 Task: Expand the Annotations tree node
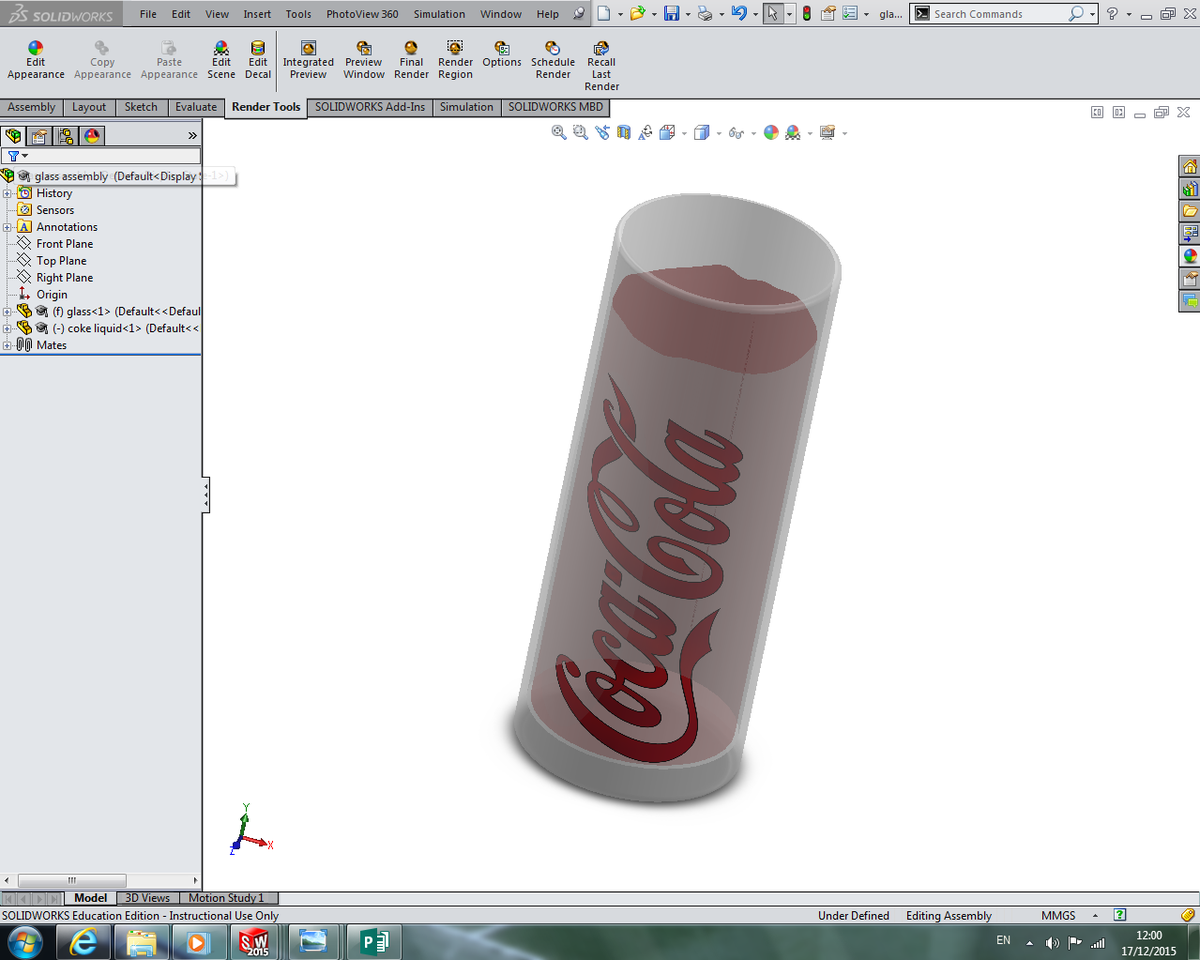point(7,227)
